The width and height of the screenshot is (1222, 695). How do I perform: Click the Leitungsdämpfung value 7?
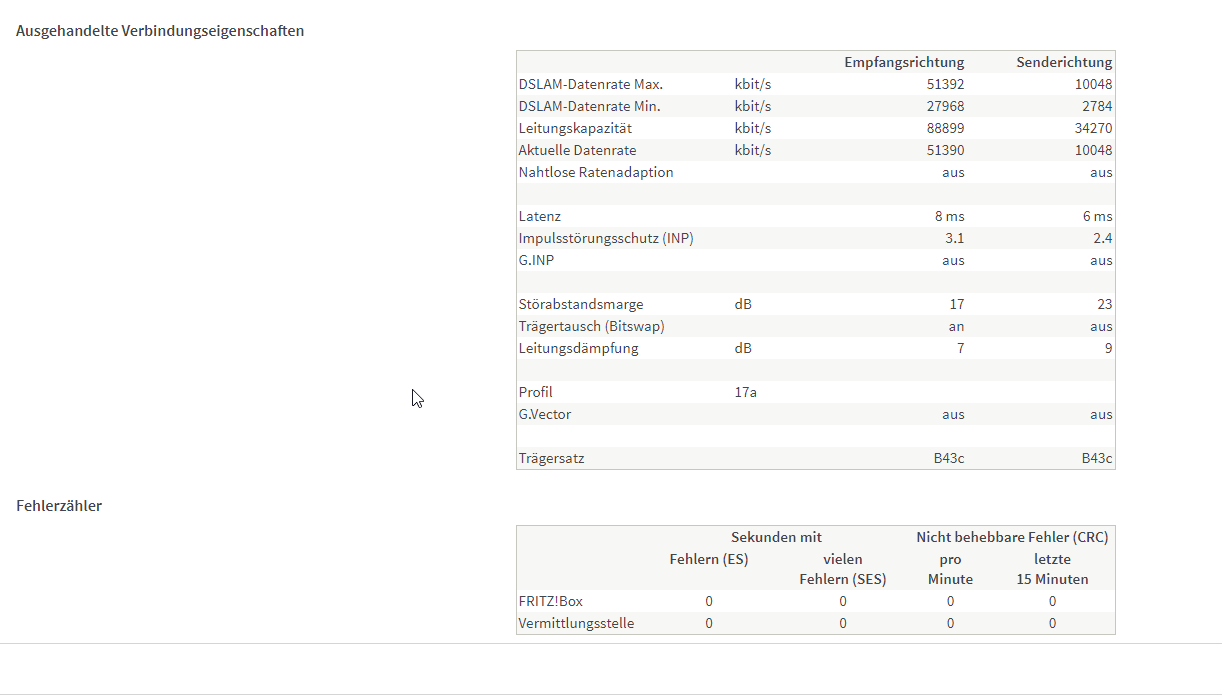[961, 348]
